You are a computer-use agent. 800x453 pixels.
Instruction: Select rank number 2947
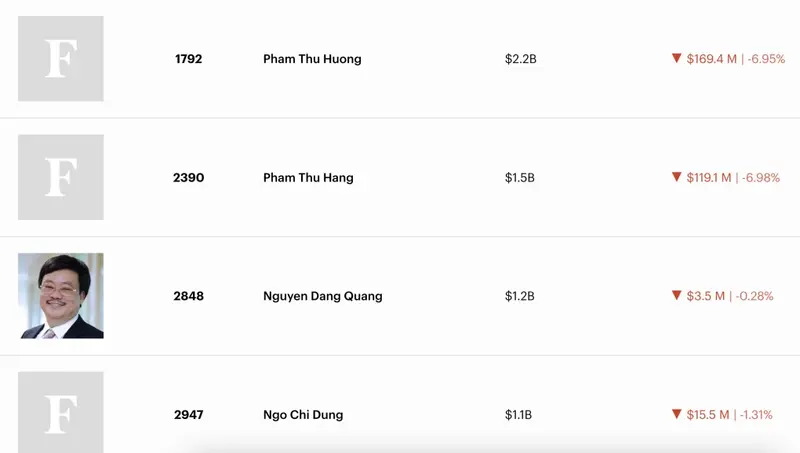(188, 415)
